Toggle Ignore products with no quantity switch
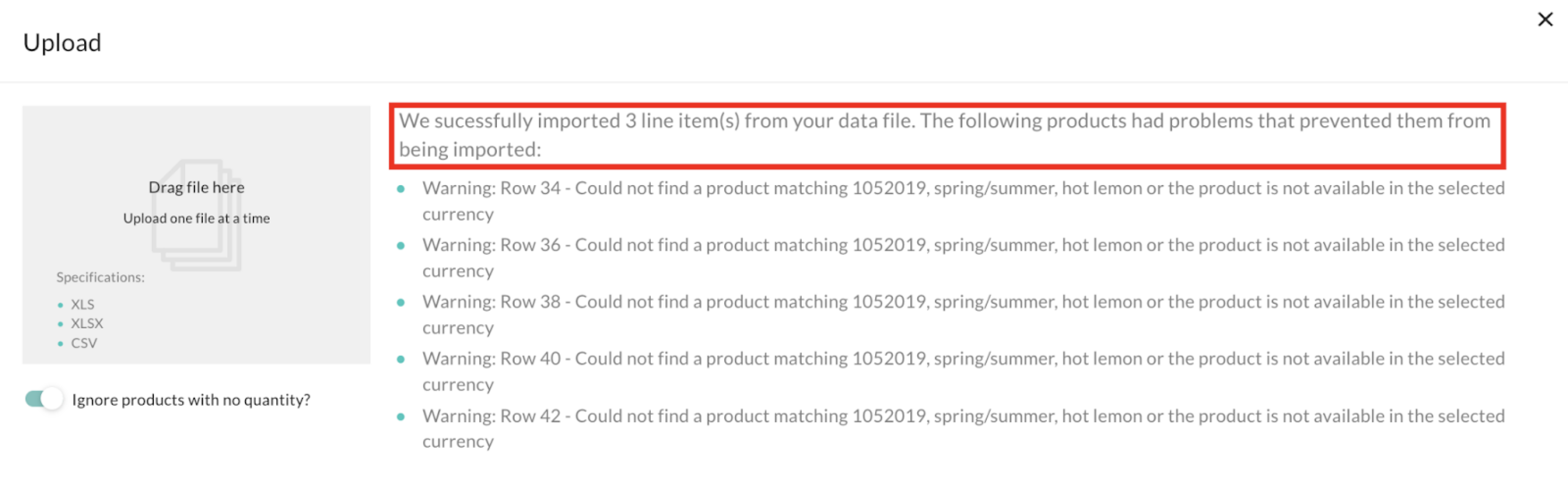This screenshot has width=1568, height=485. [x=44, y=399]
